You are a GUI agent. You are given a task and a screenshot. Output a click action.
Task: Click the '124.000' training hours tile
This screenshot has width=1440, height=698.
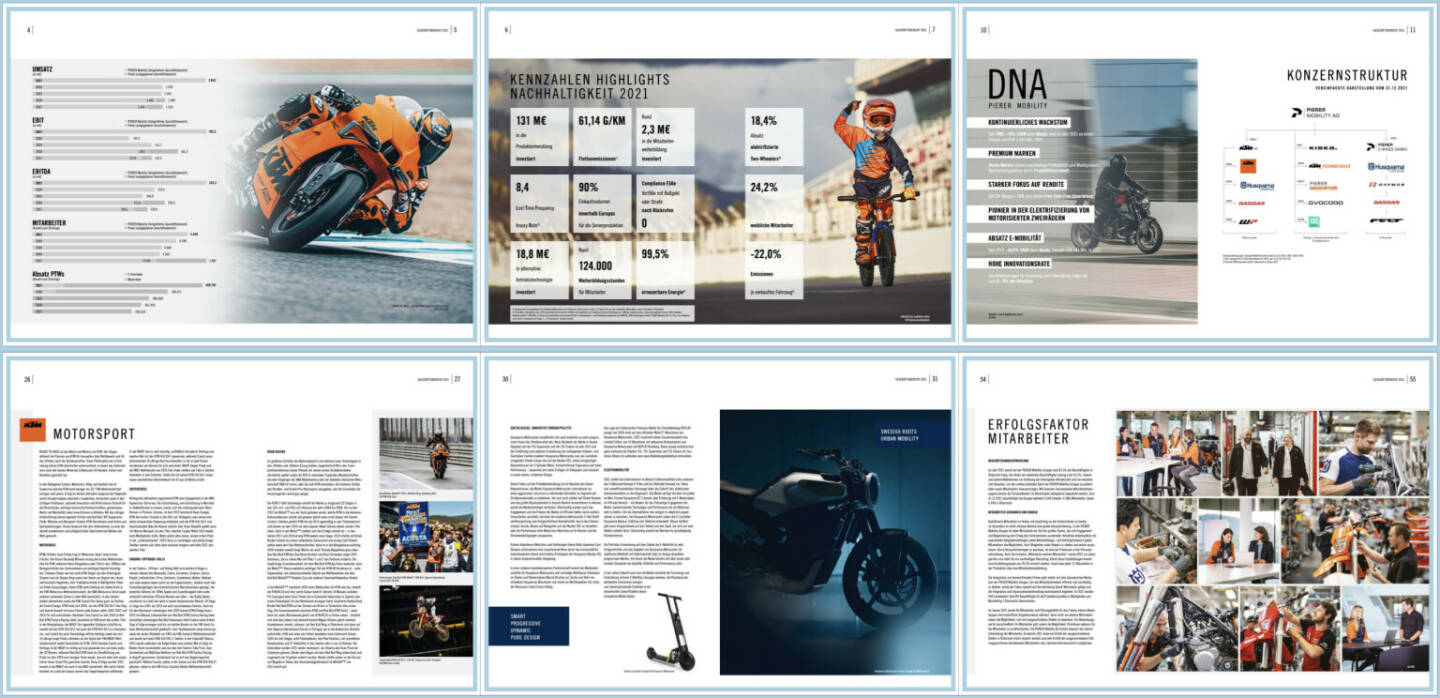pyautogui.click(x=604, y=272)
